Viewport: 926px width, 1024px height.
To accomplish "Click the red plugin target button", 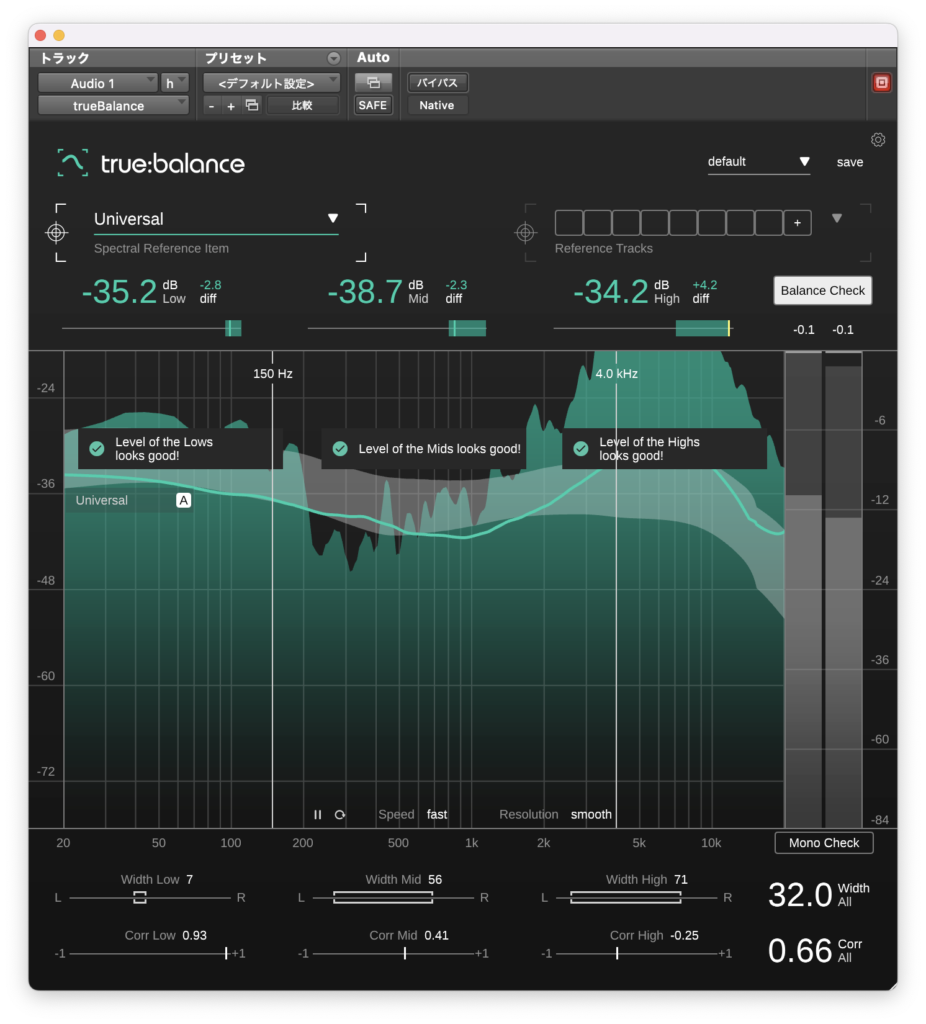I will (x=882, y=82).
